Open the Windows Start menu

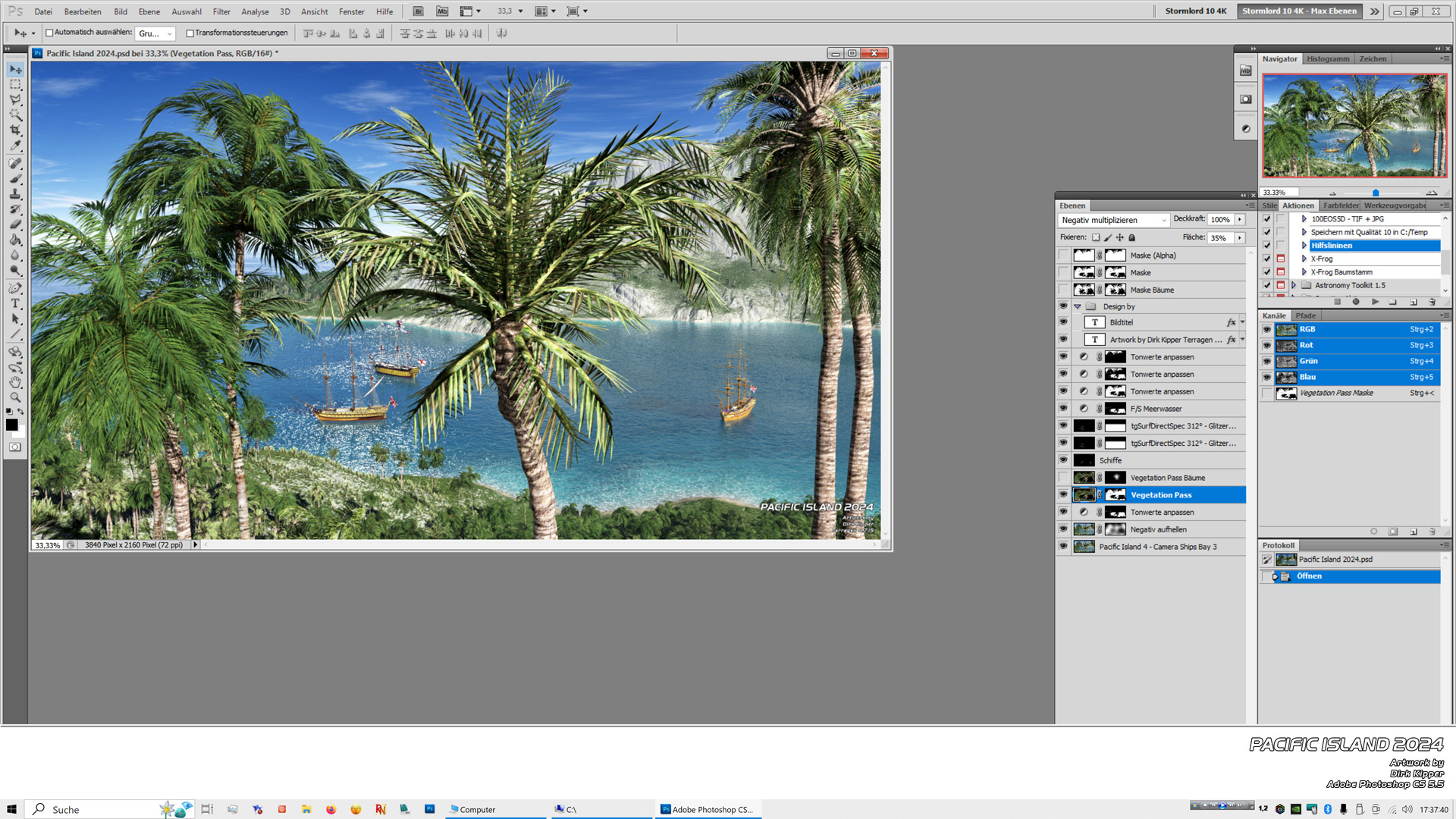11,809
